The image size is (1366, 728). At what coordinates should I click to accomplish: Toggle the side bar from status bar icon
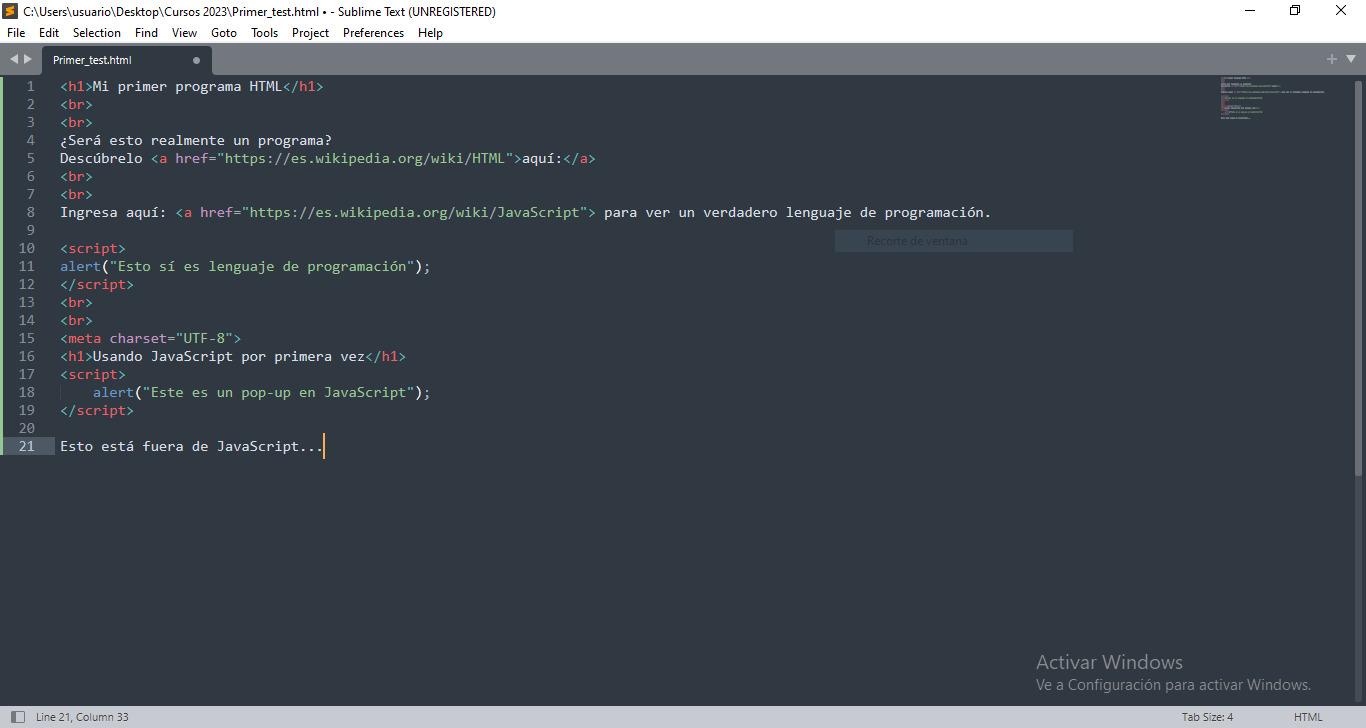18,716
